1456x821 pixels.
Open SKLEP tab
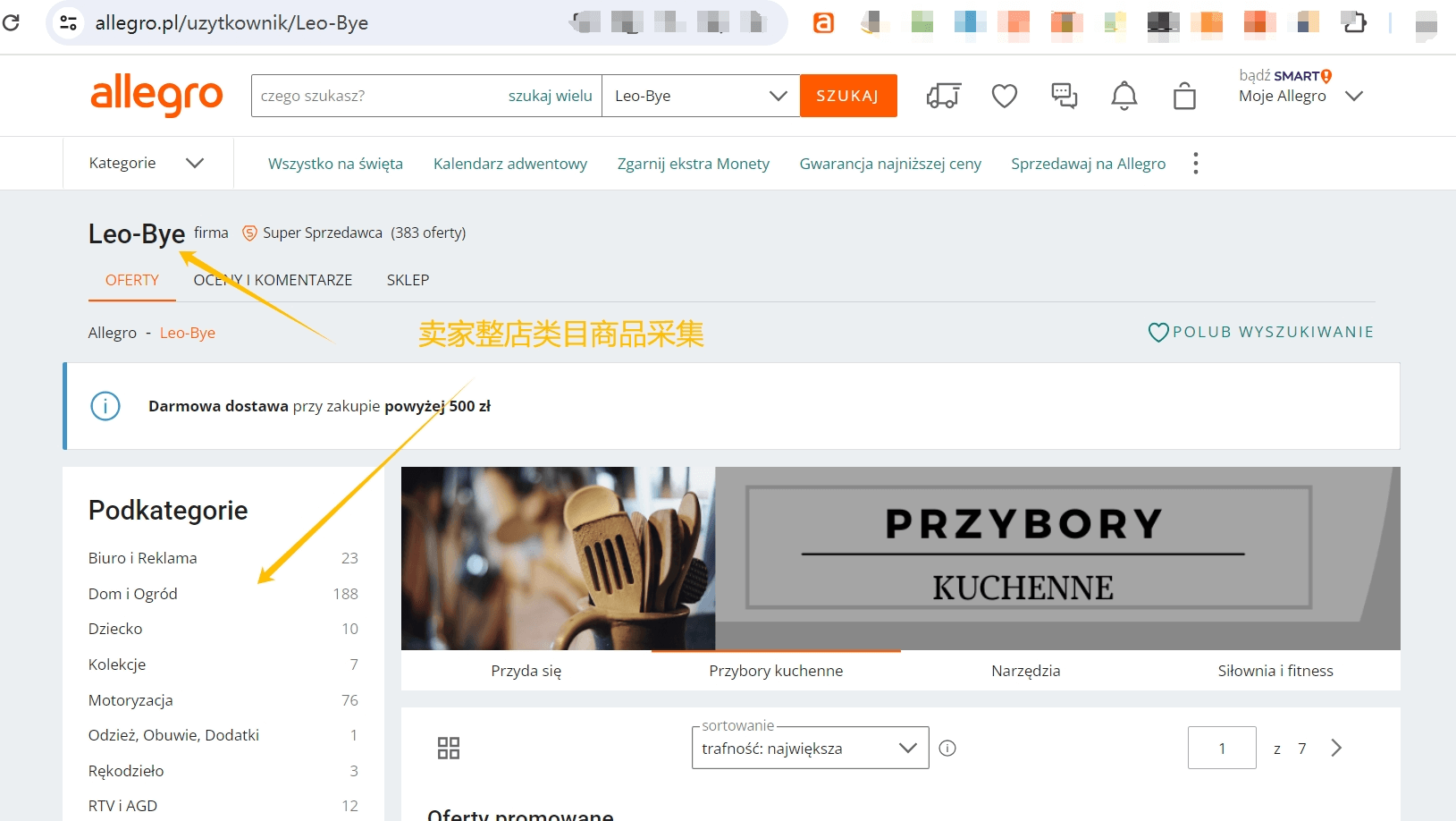coord(408,280)
